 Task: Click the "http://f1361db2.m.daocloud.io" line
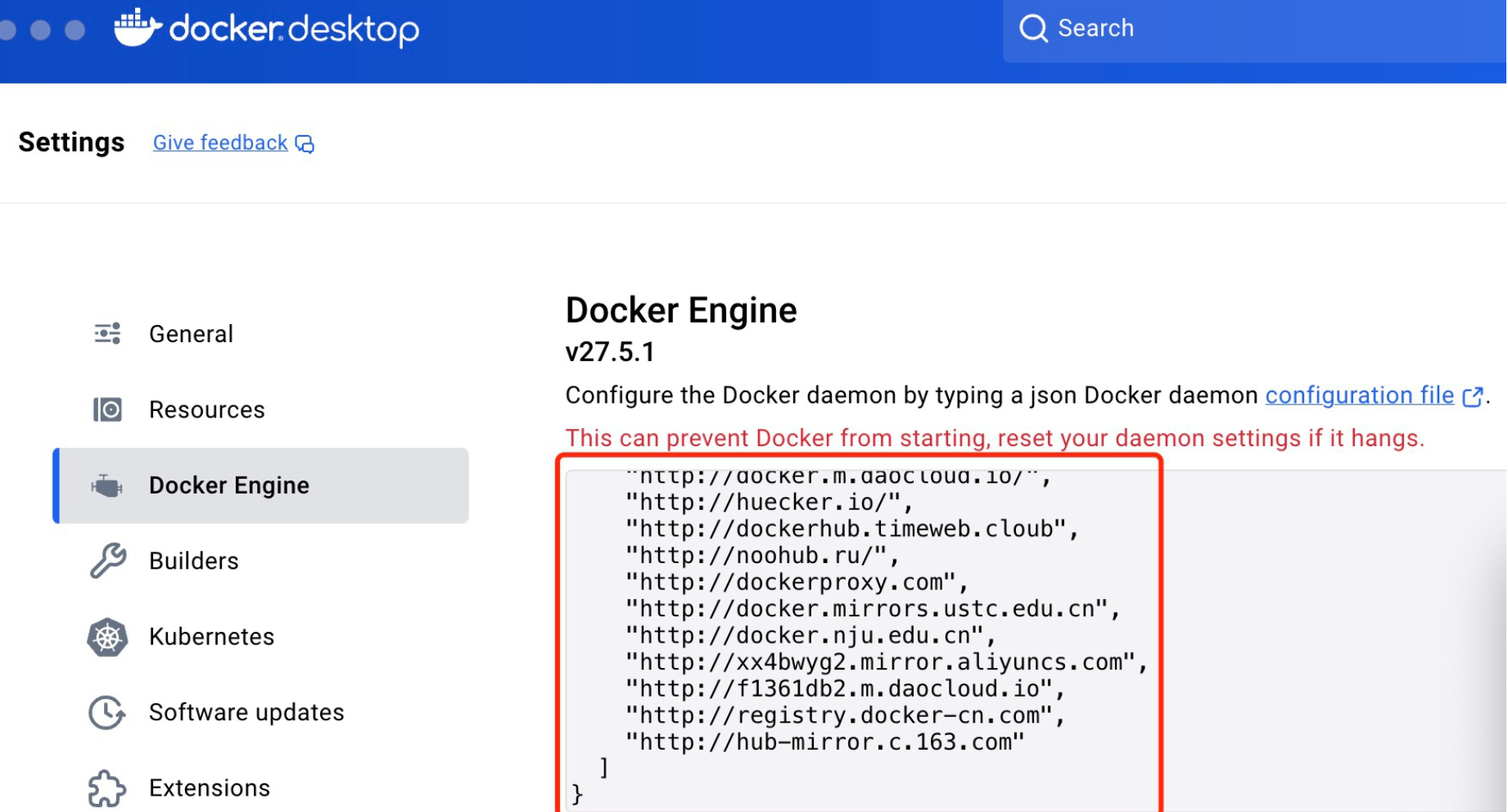(x=846, y=688)
